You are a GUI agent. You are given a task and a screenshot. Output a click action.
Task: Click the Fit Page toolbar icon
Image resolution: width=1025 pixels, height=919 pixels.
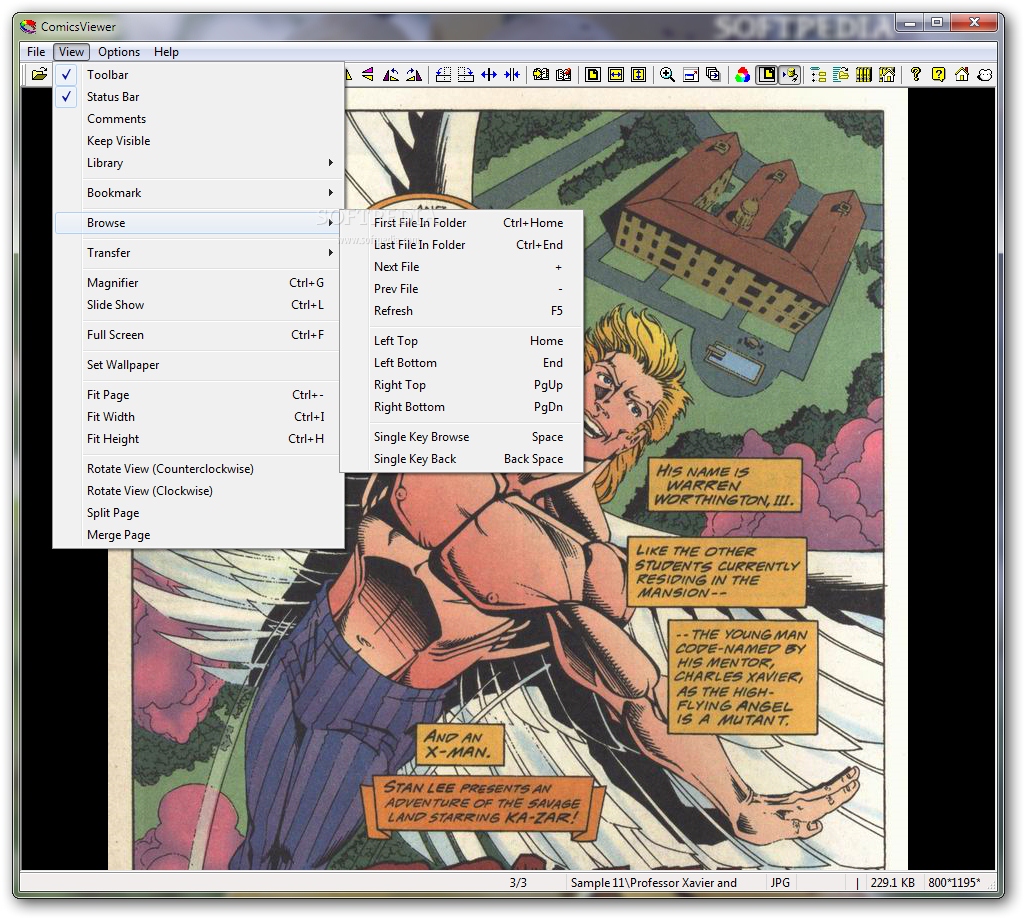point(593,75)
